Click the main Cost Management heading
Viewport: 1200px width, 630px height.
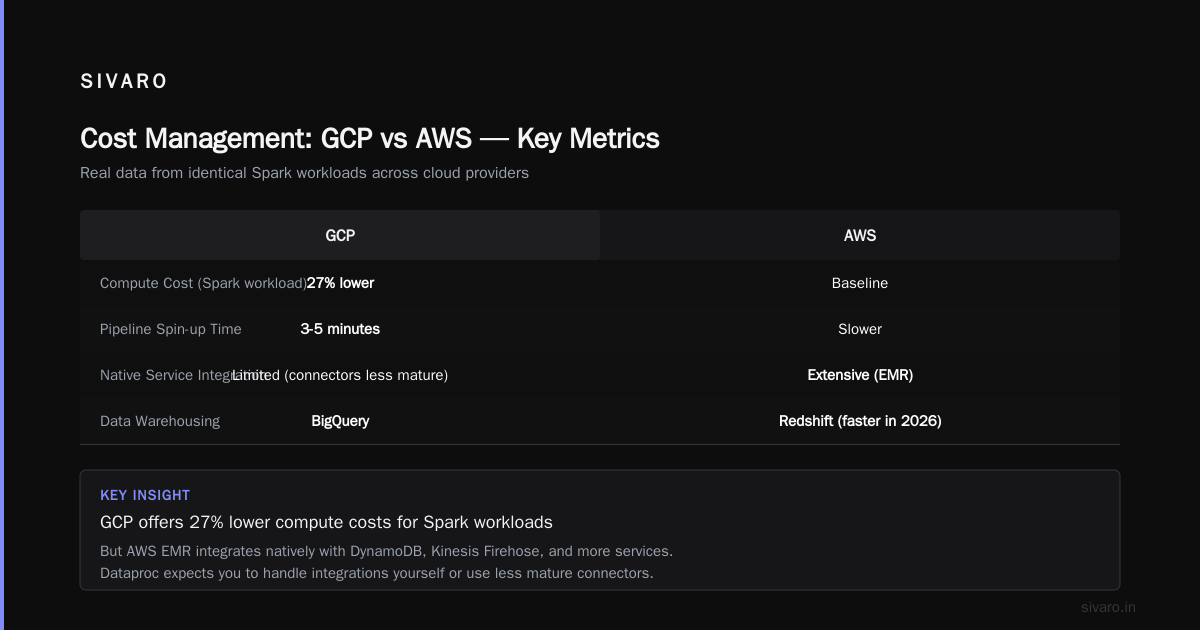(x=370, y=138)
